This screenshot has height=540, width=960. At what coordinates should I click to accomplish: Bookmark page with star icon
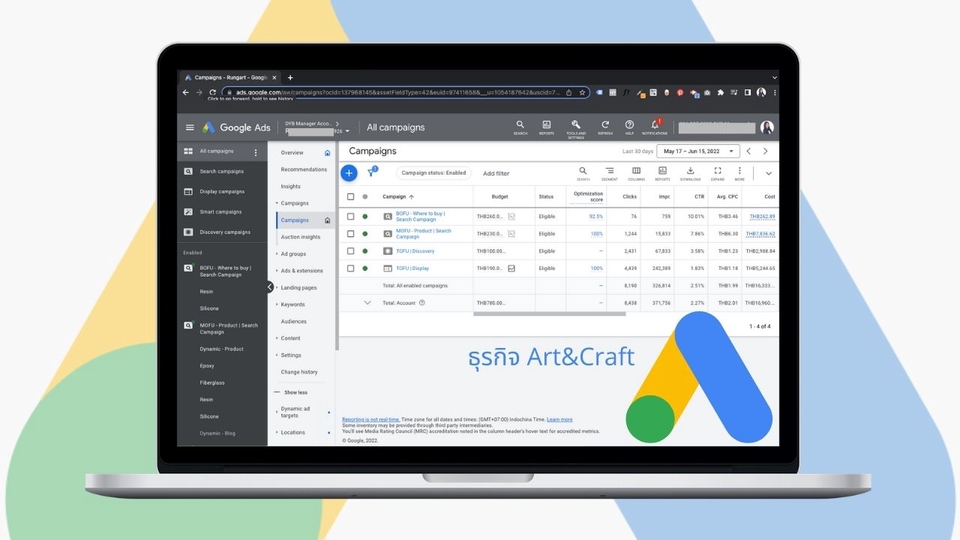(582, 92)
